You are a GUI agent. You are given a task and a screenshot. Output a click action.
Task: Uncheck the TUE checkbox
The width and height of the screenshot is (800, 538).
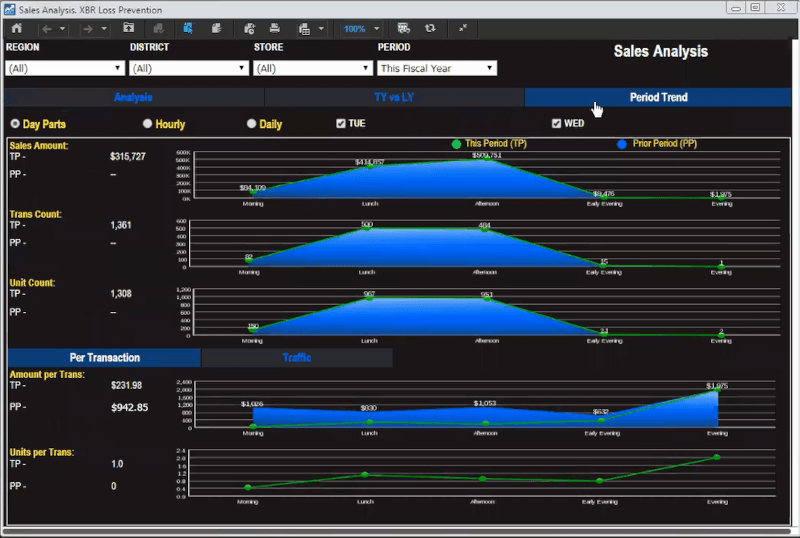(x=341, y=124)
